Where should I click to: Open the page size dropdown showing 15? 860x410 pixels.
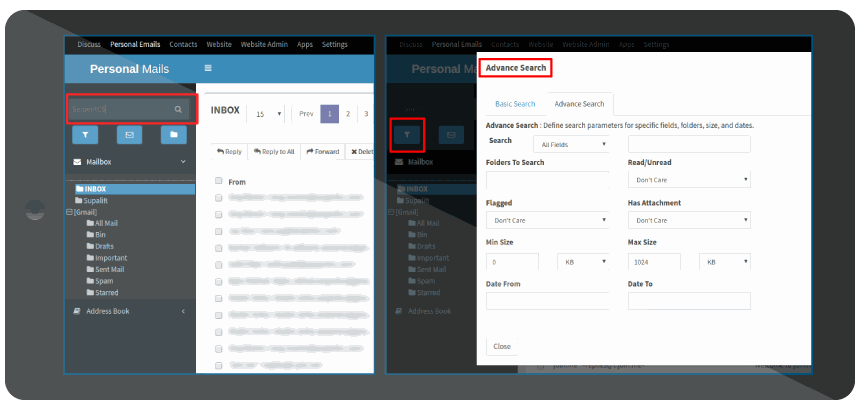pos(268,114)
